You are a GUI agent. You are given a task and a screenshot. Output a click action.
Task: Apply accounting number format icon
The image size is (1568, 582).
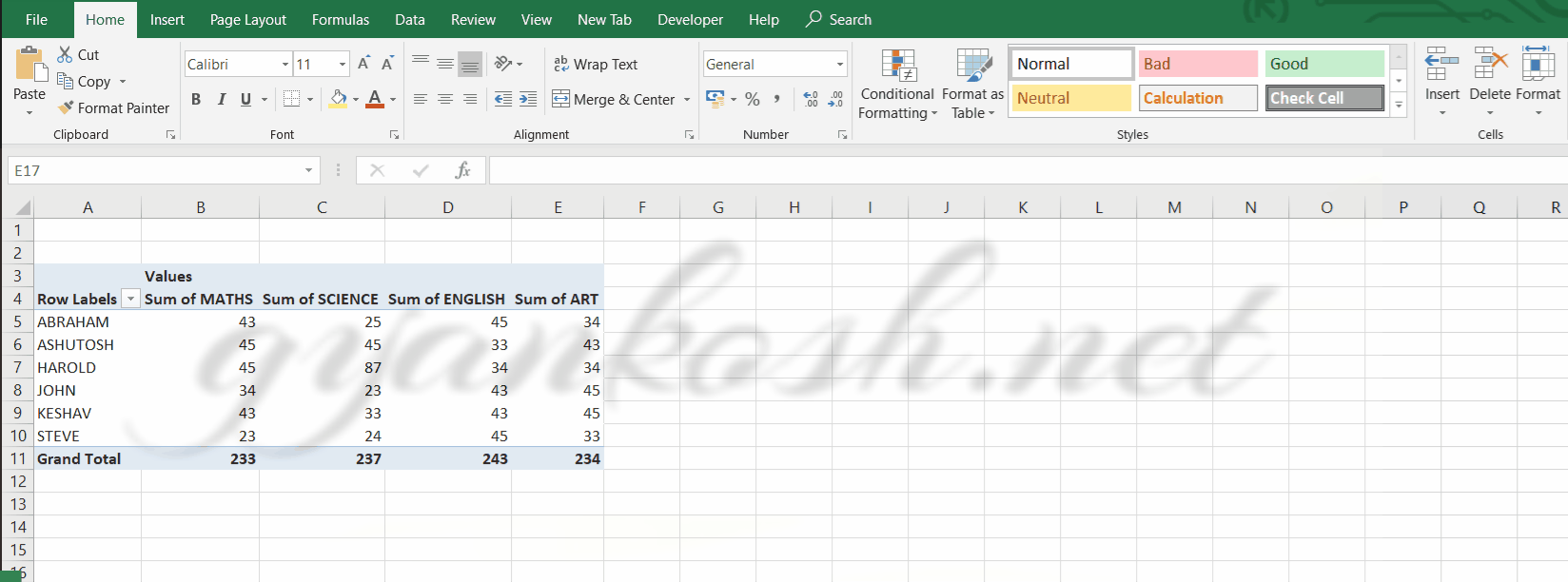715,99
